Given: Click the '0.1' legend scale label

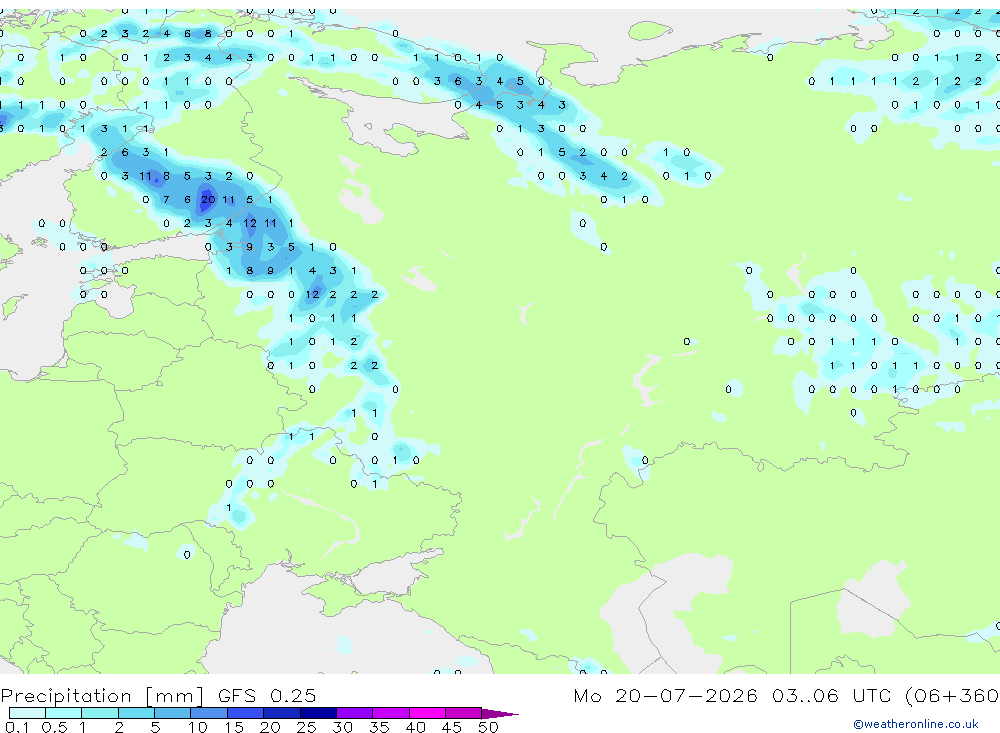Looking at the screenshot, I should 17,727.
